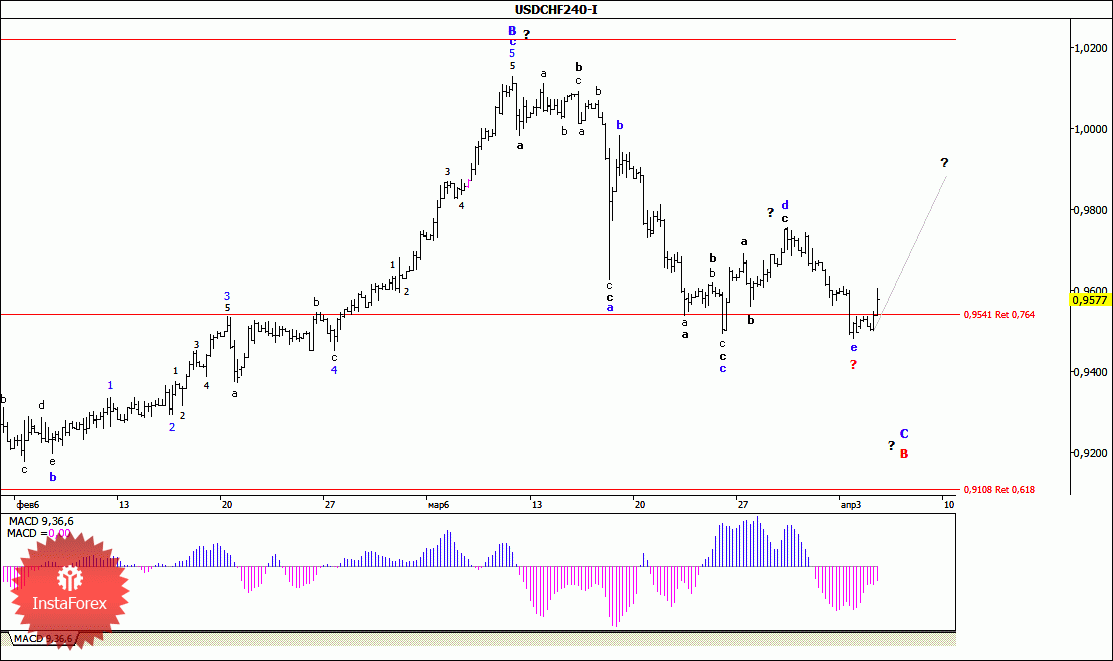Click the USDCHF240-I chart title

[x=556, y=10]
